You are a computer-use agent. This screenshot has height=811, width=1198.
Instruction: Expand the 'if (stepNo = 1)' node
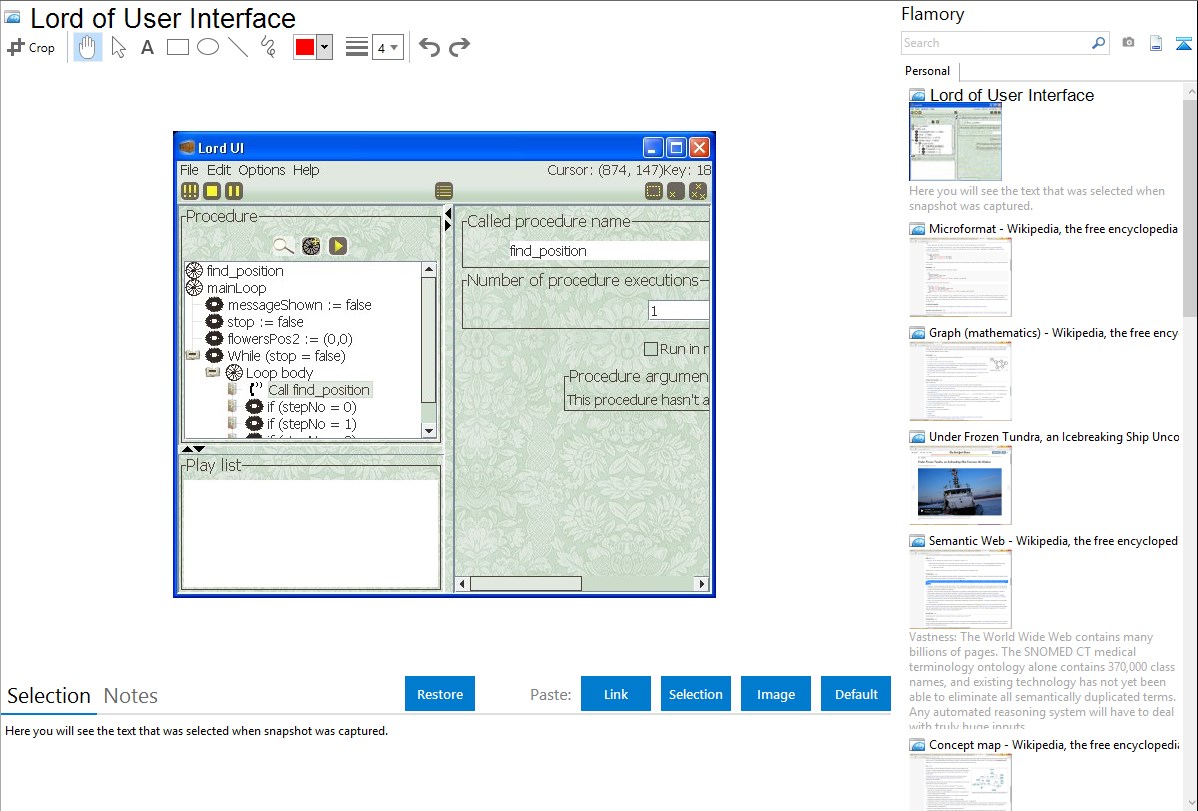(232, 423)
